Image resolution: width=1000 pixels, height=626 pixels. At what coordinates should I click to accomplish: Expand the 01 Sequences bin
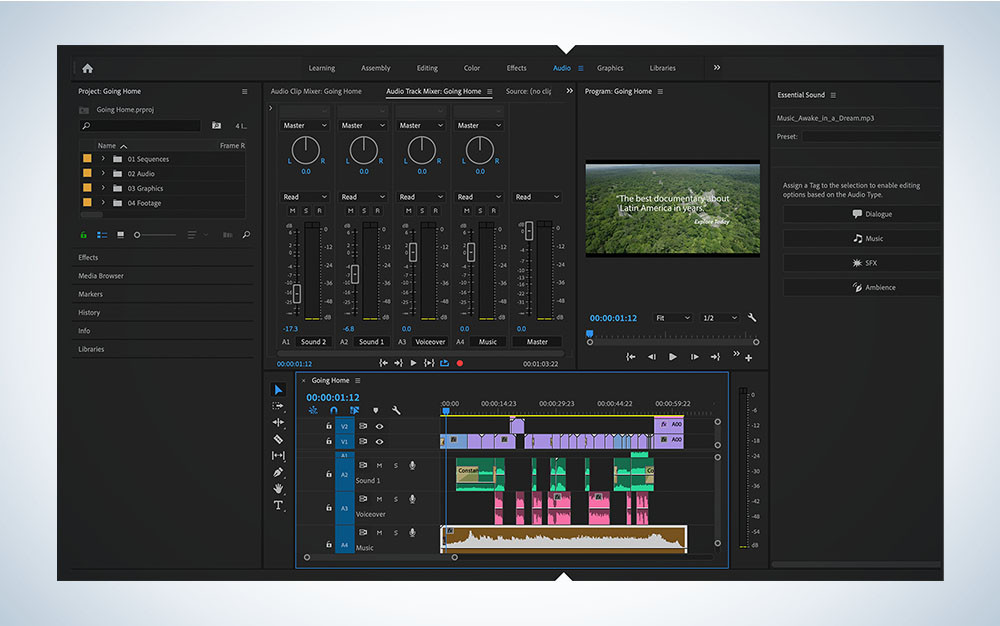(x=103, y=159)
